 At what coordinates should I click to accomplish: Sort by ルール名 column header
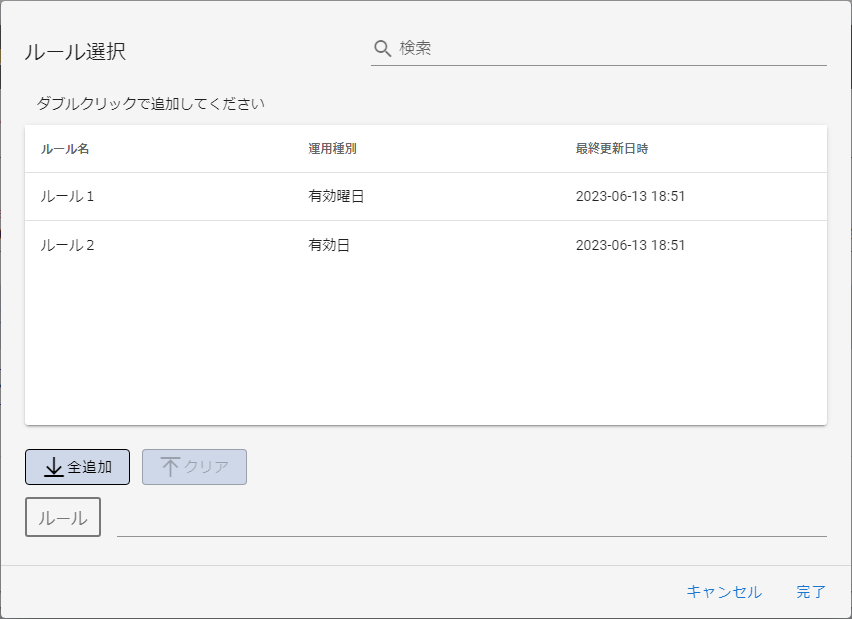tap(65, 149)
